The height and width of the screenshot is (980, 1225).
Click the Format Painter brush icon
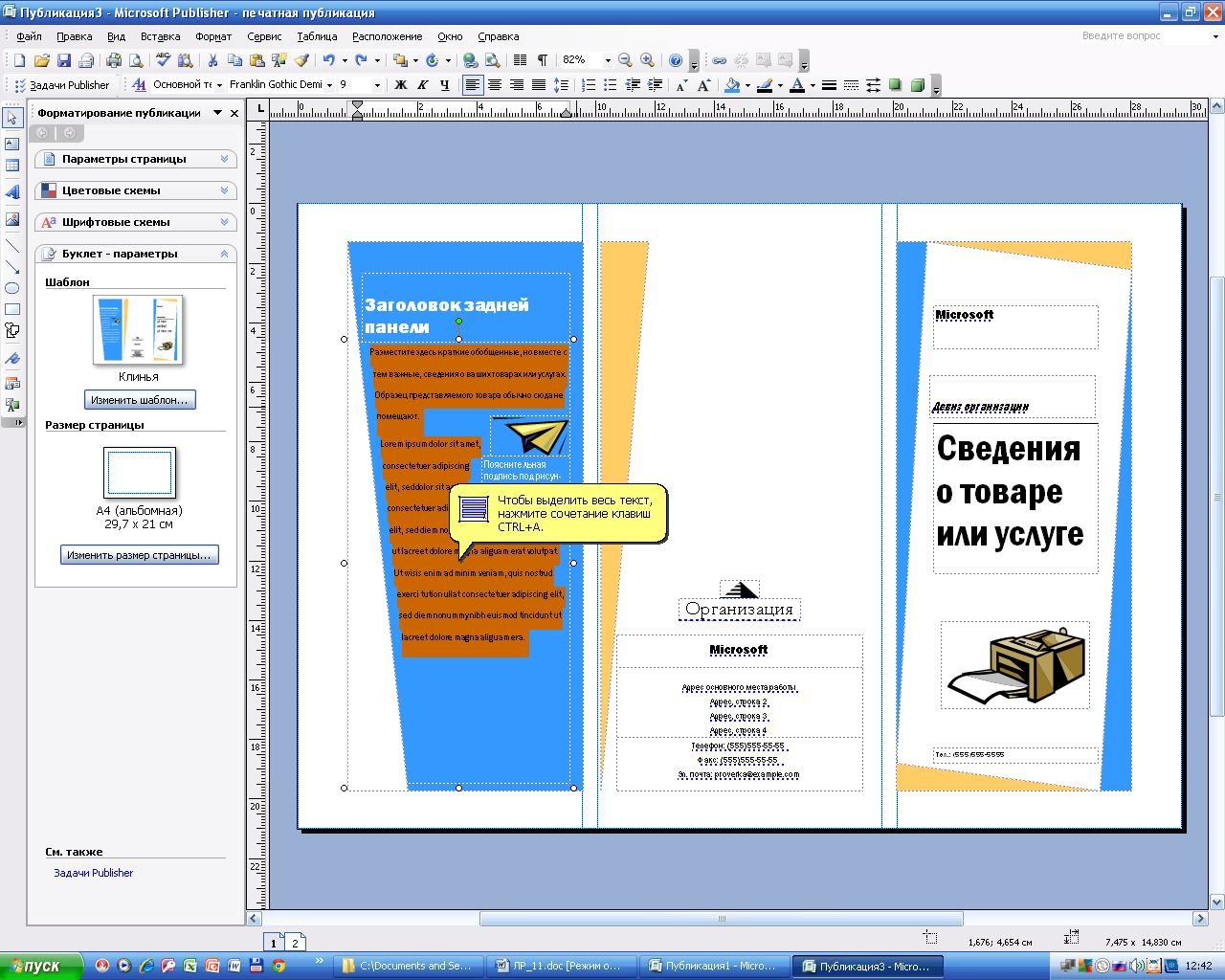301,60
